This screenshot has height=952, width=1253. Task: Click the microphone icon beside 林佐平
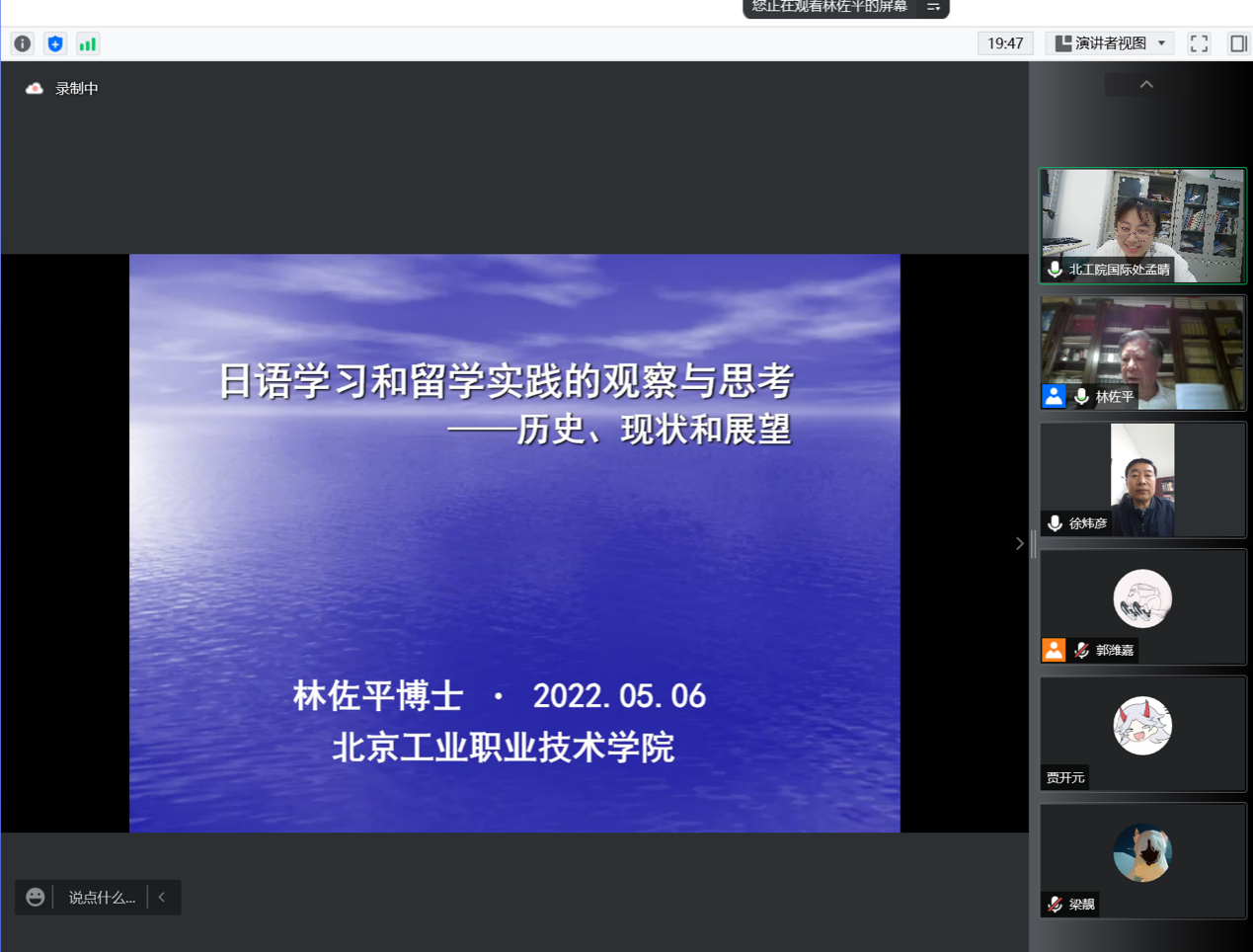click(x=1082, y=397)
